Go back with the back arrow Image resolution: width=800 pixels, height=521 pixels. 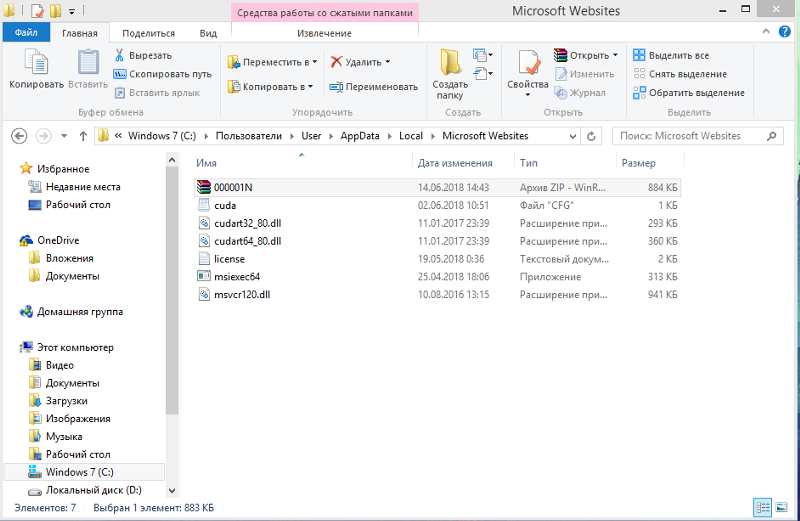pyautogui.click(x=19, y=136)
